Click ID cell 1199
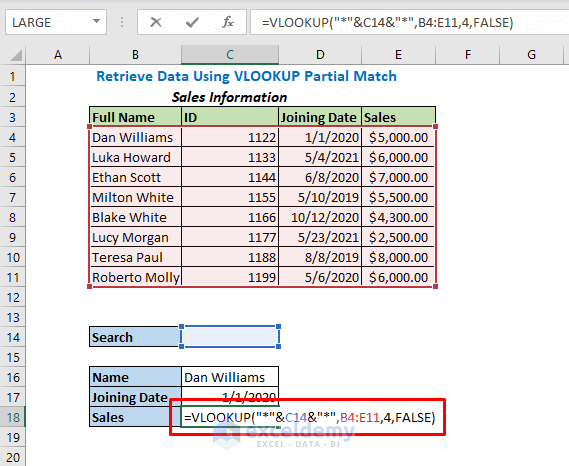 tap(230, 277)
